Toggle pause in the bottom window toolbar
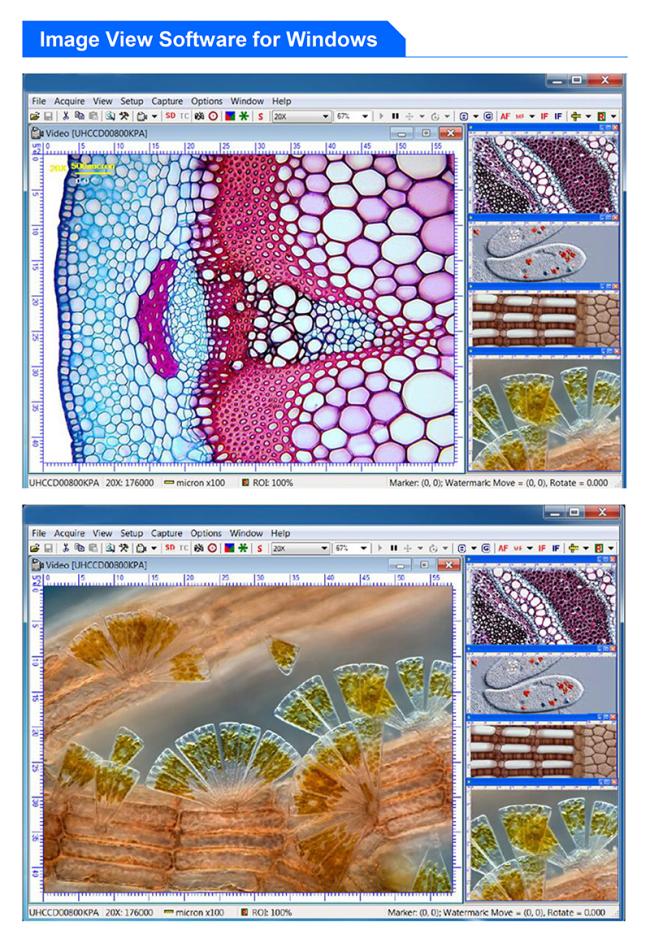 pyautogui.click(x=394, y=549)
